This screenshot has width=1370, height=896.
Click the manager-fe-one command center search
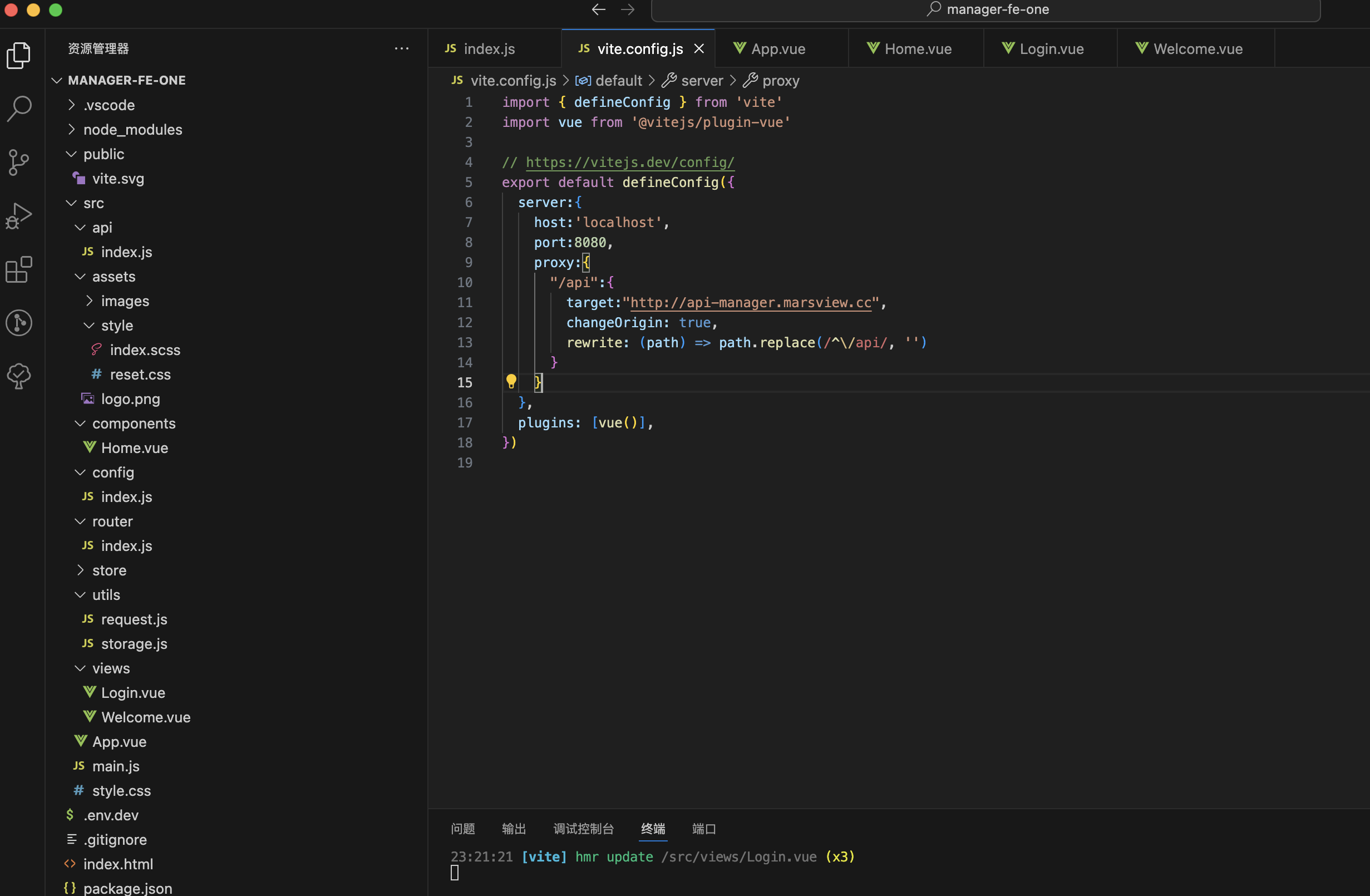coord(985,10)
